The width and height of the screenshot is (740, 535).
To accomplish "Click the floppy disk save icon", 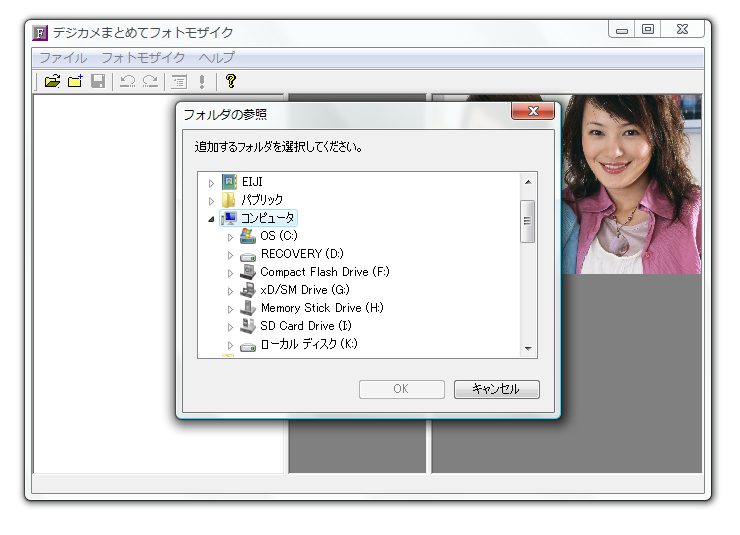I will [x=98, y=81].
